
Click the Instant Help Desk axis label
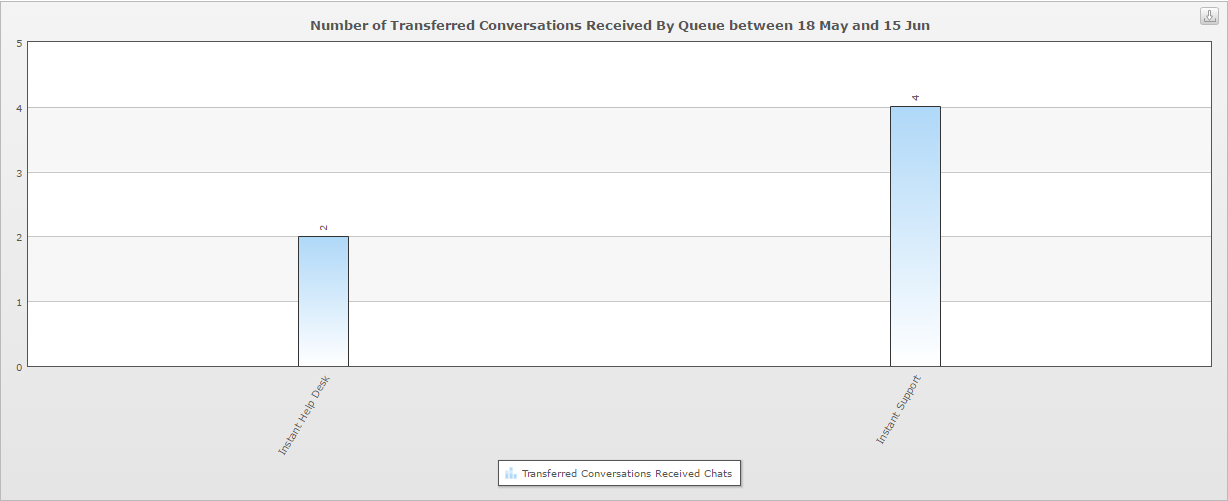(303, 416)
